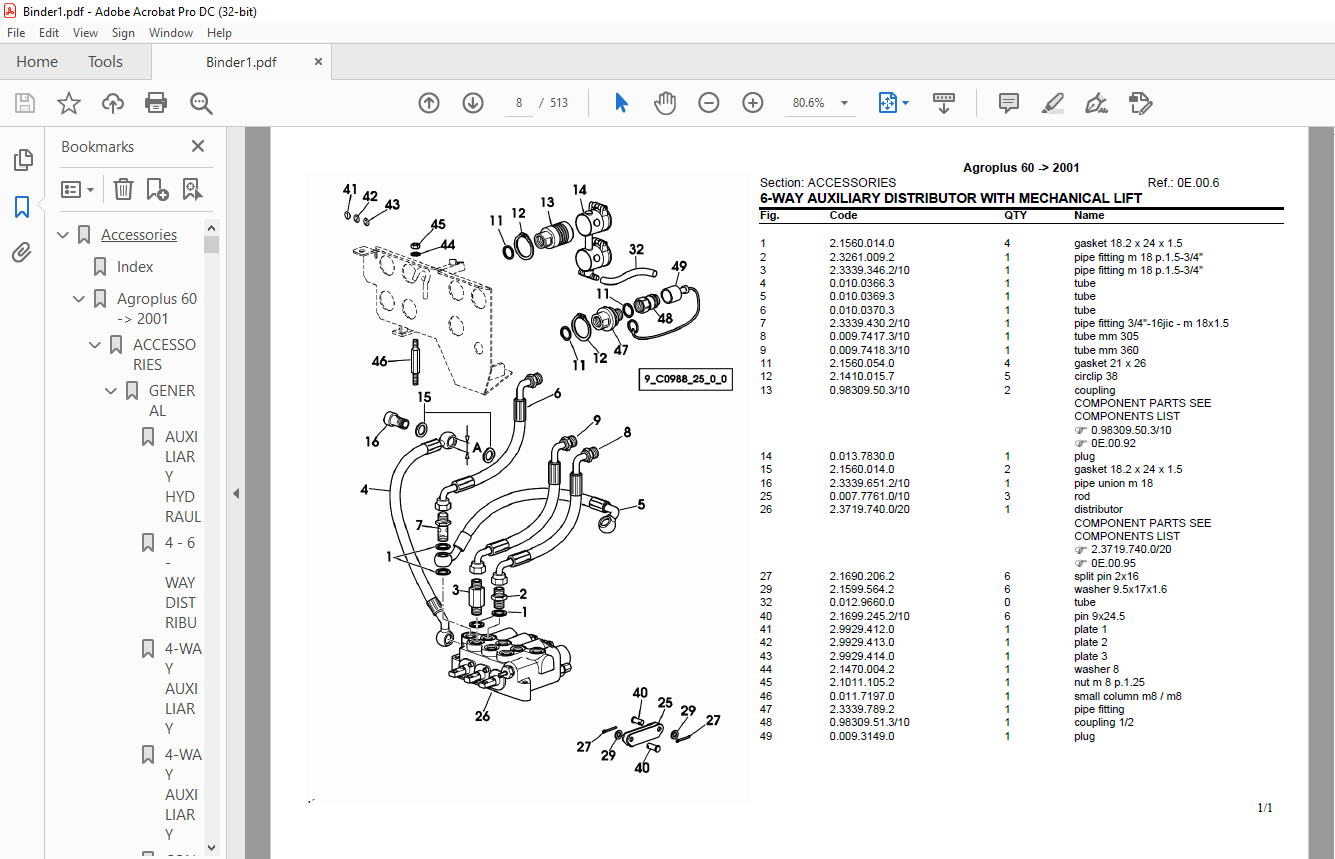
Task: Open 4 - 6 - WAY DISTRIBU bookmark
Action: point(181,583)
